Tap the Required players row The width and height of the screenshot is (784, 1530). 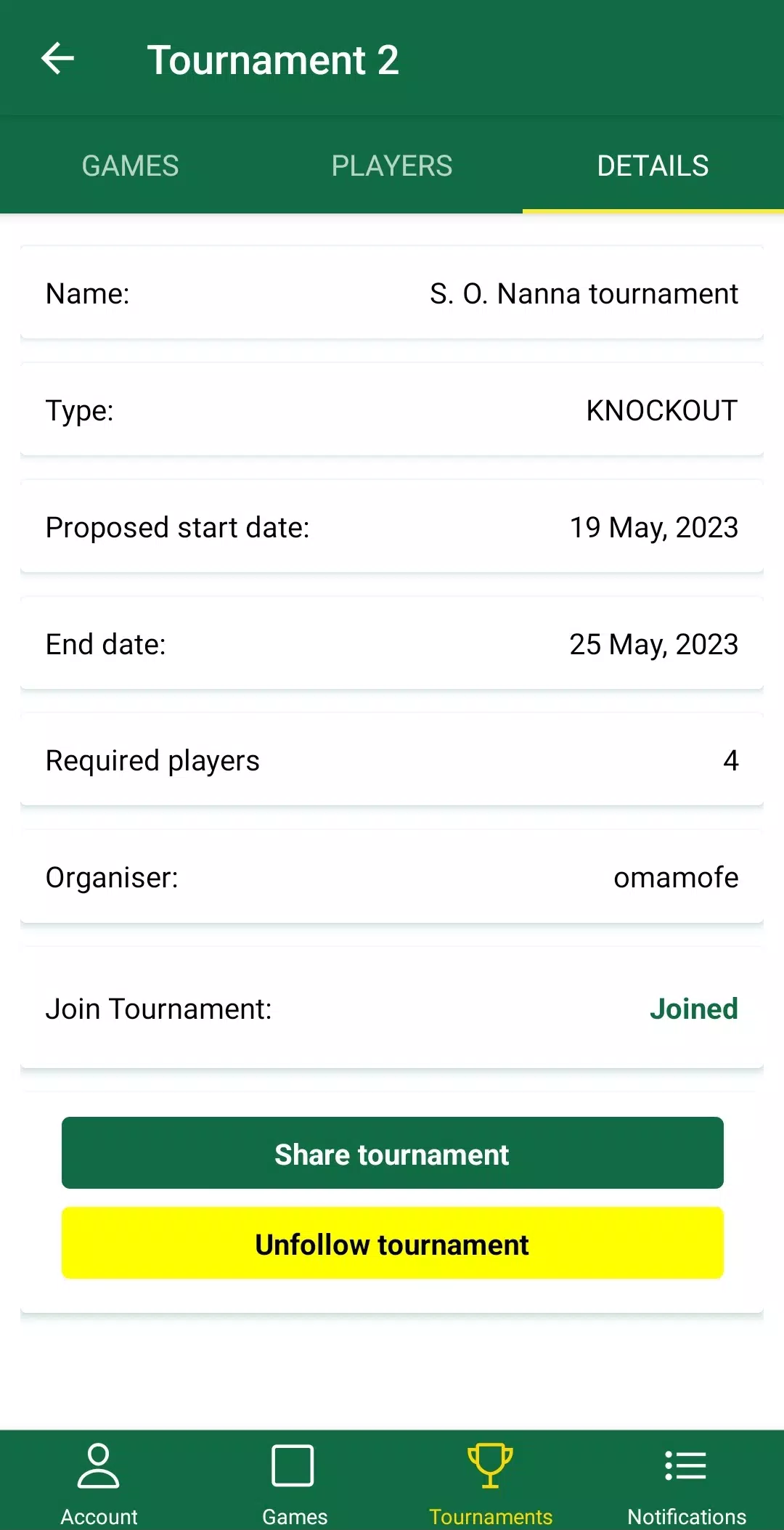[392, 761]
